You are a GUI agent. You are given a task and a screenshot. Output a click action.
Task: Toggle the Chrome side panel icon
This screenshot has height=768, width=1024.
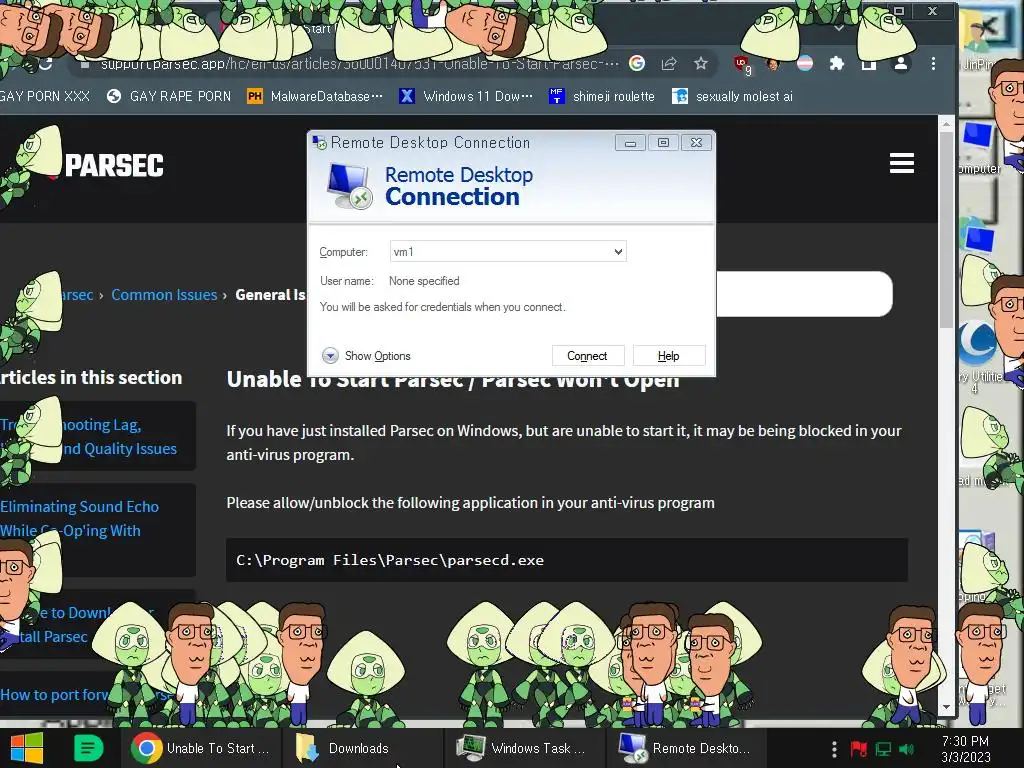pyautogui.click(x=869, y=63)
